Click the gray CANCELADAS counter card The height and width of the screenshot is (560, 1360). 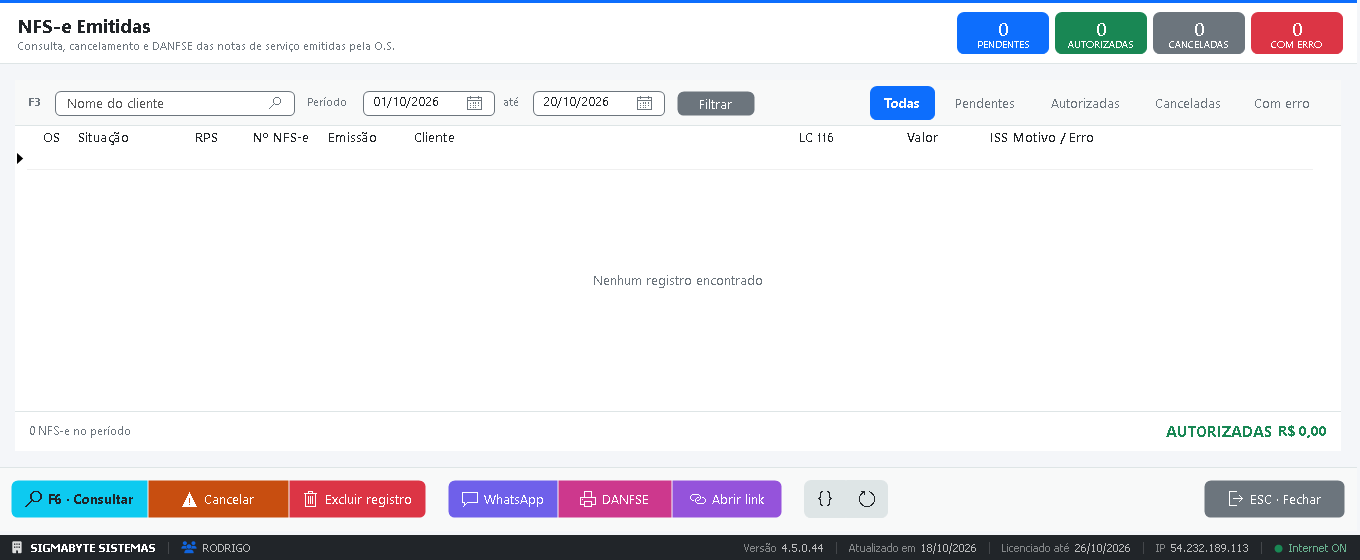point(1199,33)
